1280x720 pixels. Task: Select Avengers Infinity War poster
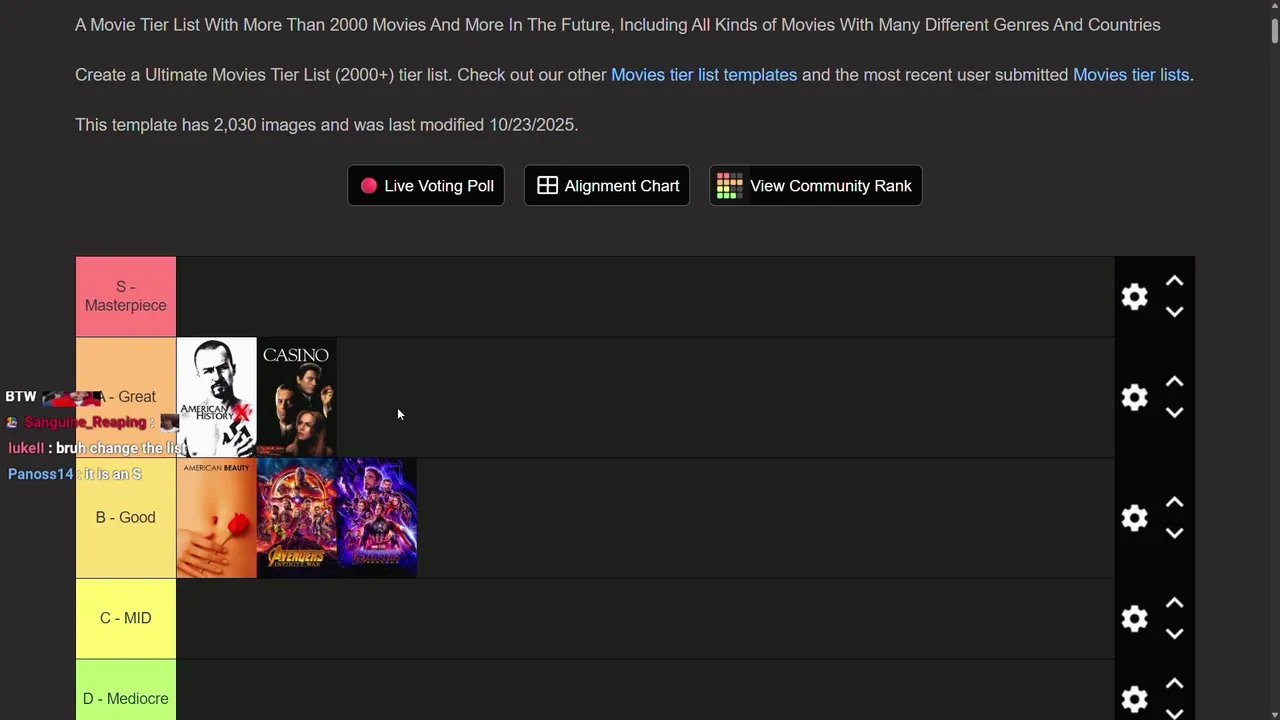click(x=297, y=518)
